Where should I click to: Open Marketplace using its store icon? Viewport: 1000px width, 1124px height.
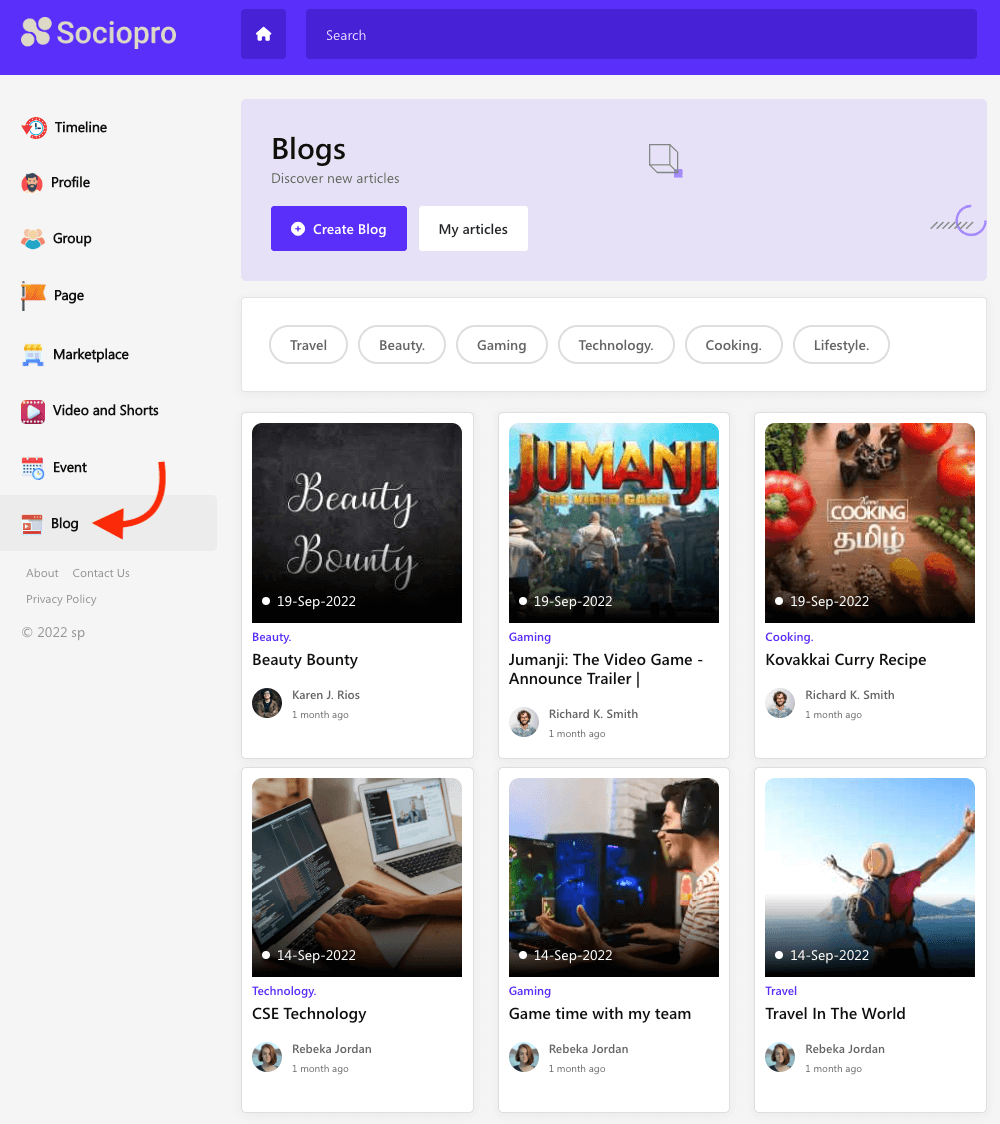click(x=33, y=354)
